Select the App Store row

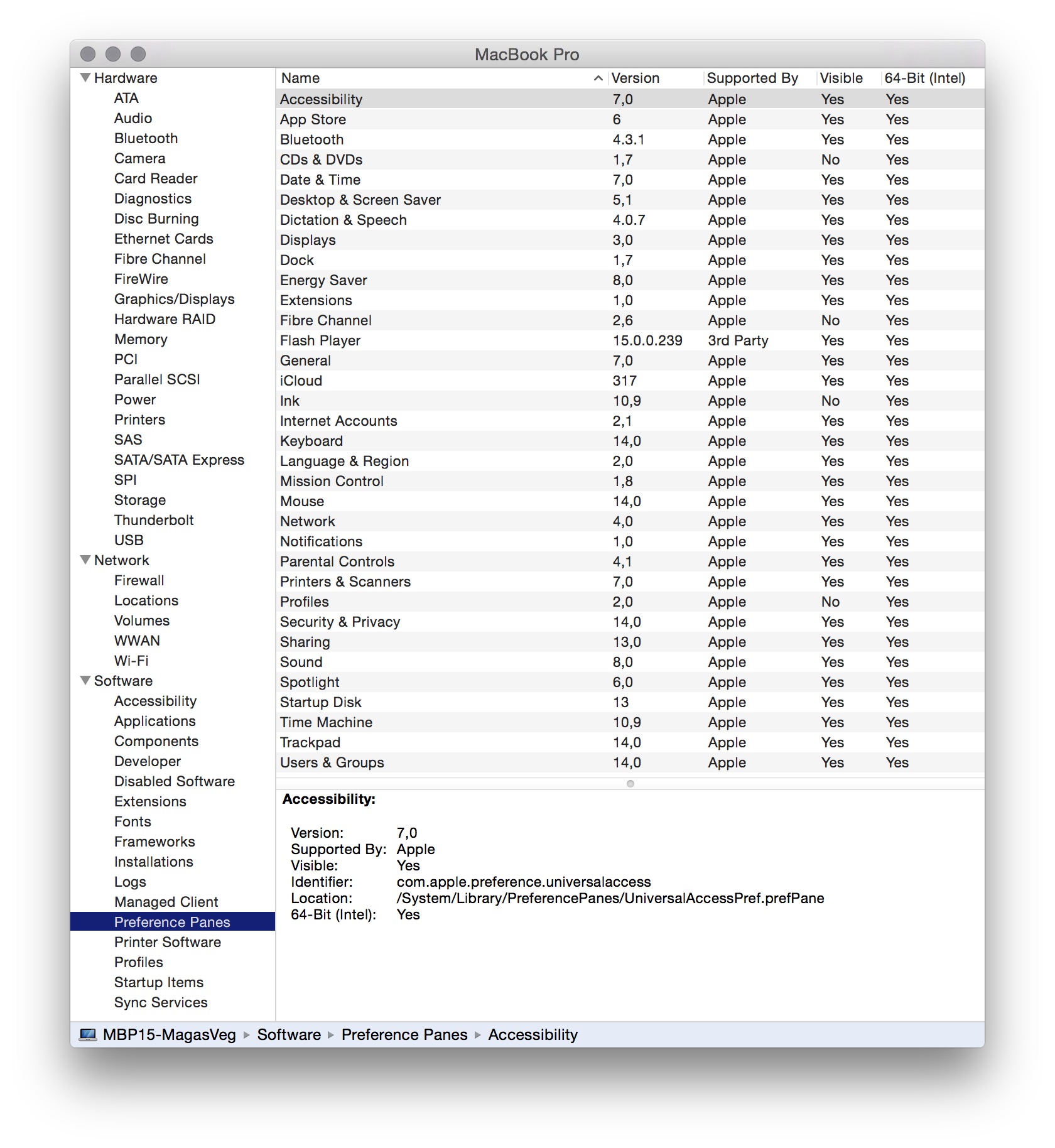pyautogui.click(x=630, y=119)
